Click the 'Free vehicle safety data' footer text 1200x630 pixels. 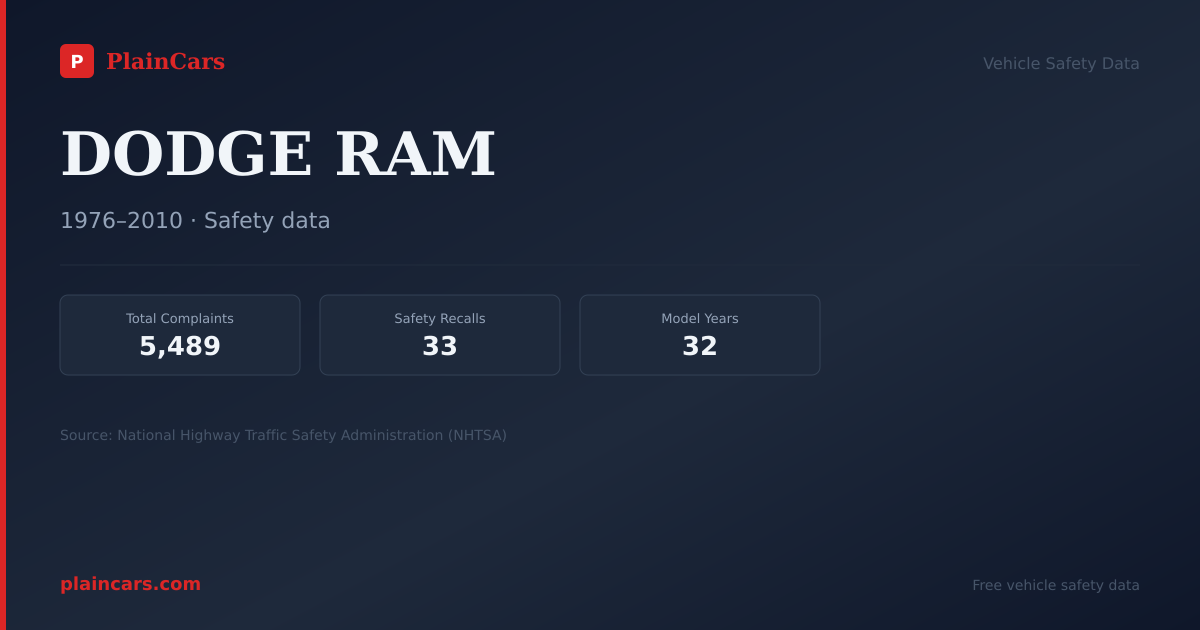pos(1056,585)
